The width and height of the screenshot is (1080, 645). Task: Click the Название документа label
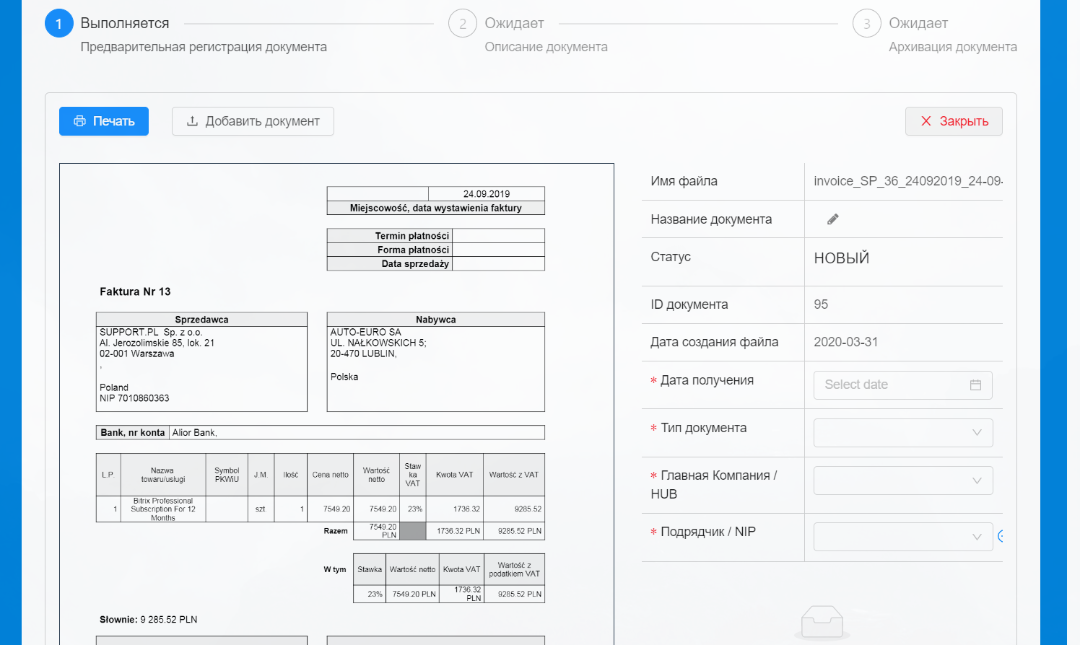tap(712, 219)
